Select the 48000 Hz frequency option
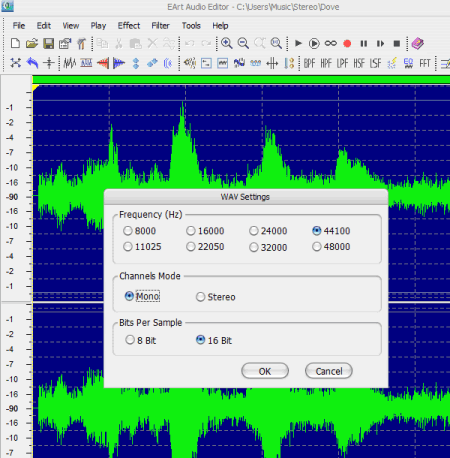This screenshot has width=450, height=458. pyautogui.click(x=331, y=247)
